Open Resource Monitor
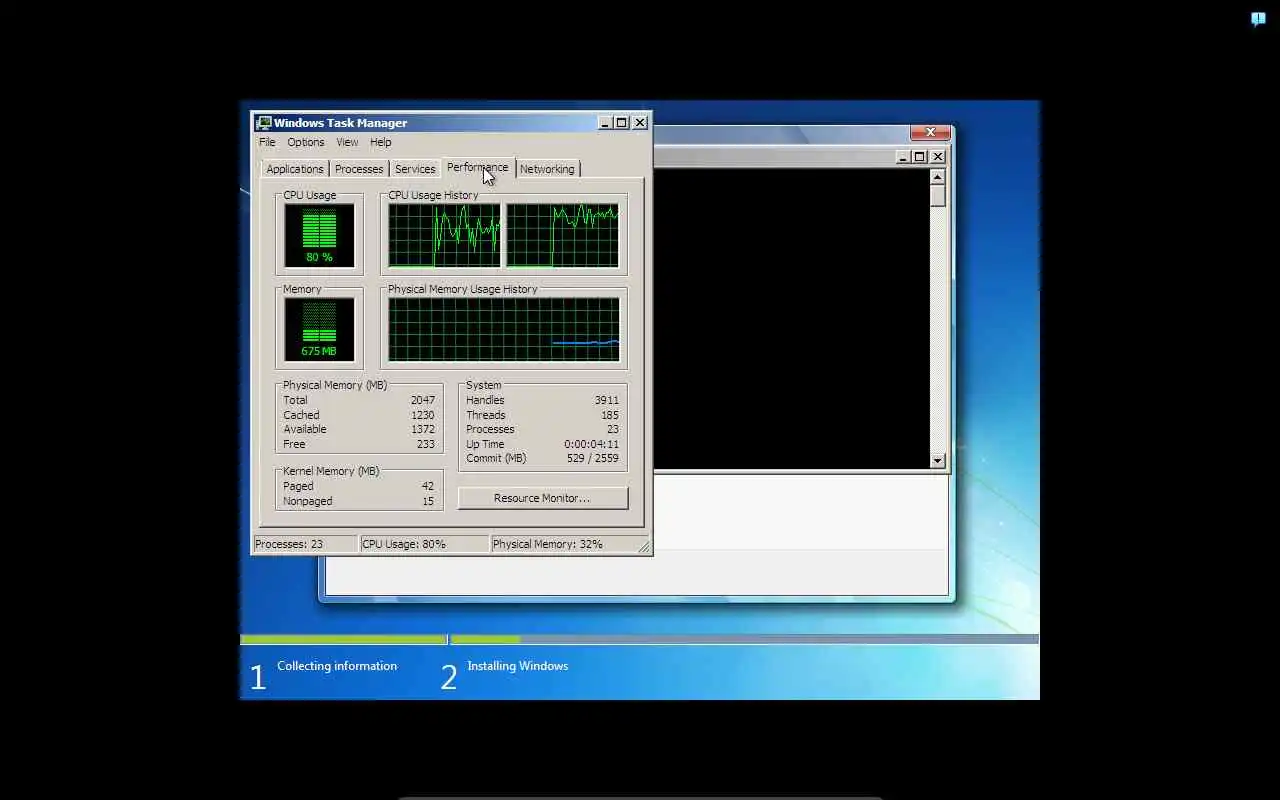The width and height of the screenshot is (1280, 800). (543, 498)
